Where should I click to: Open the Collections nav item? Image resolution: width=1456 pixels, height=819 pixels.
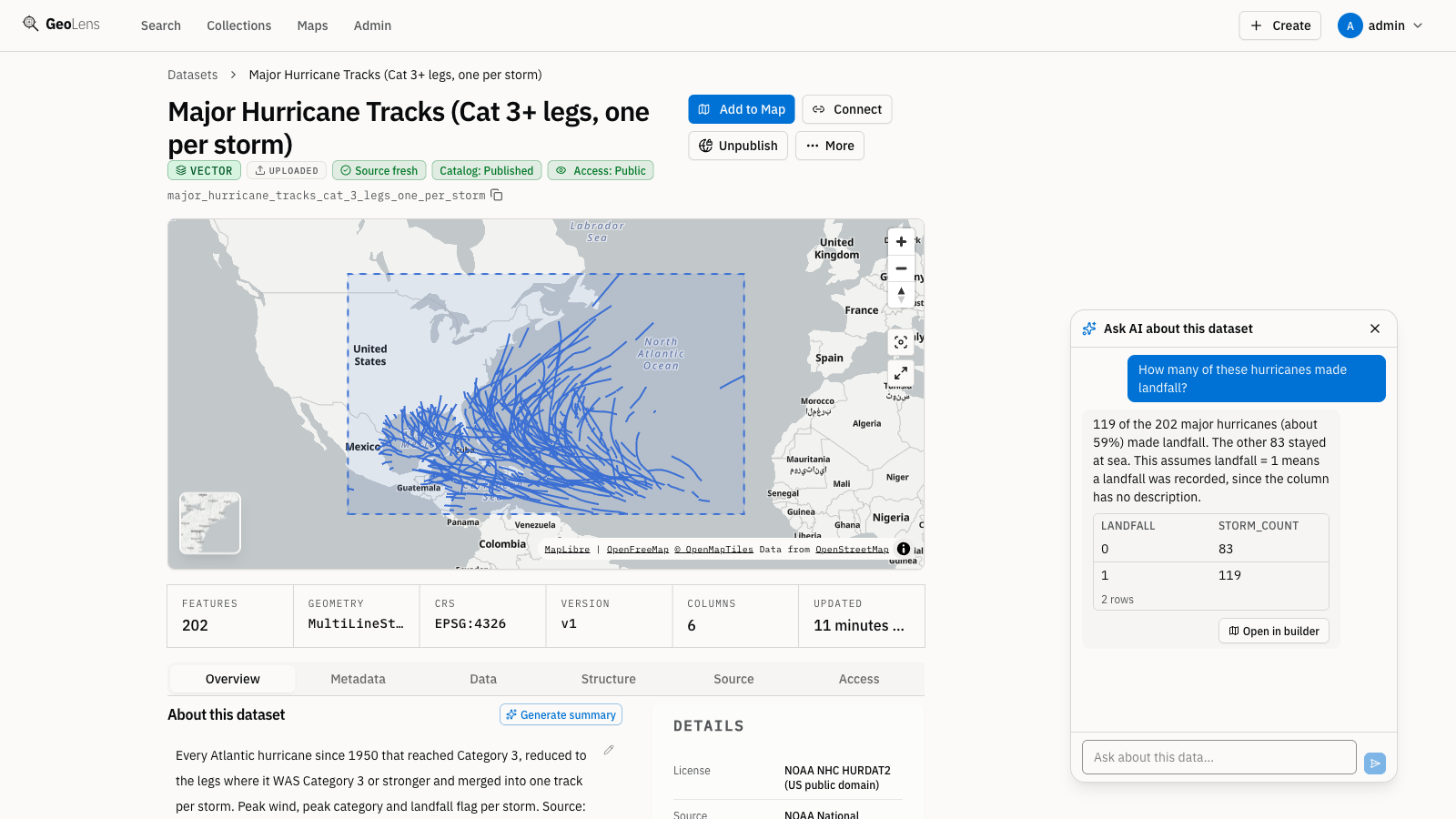[239, 25]
